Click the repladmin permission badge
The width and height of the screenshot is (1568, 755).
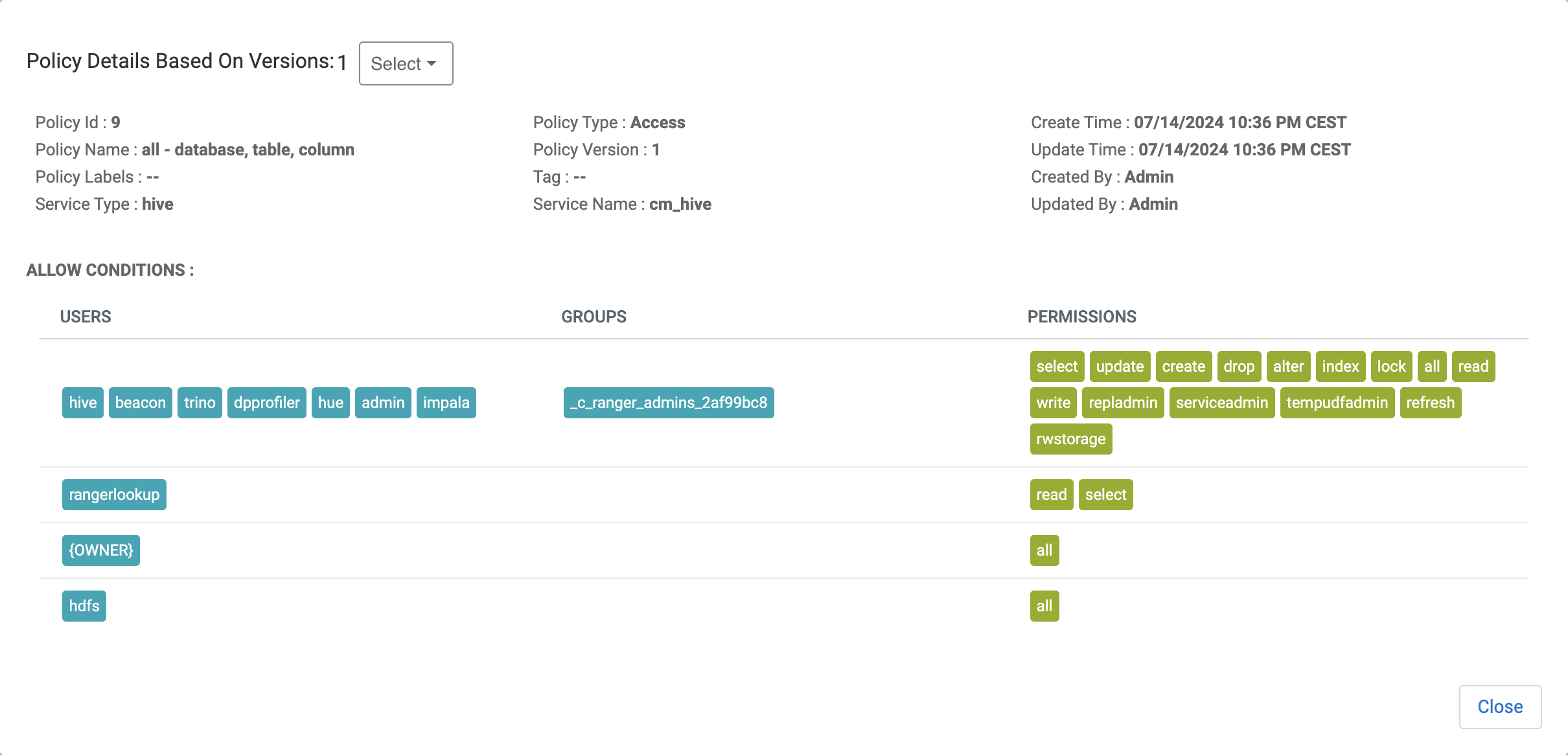click(x=1123, y=403)
